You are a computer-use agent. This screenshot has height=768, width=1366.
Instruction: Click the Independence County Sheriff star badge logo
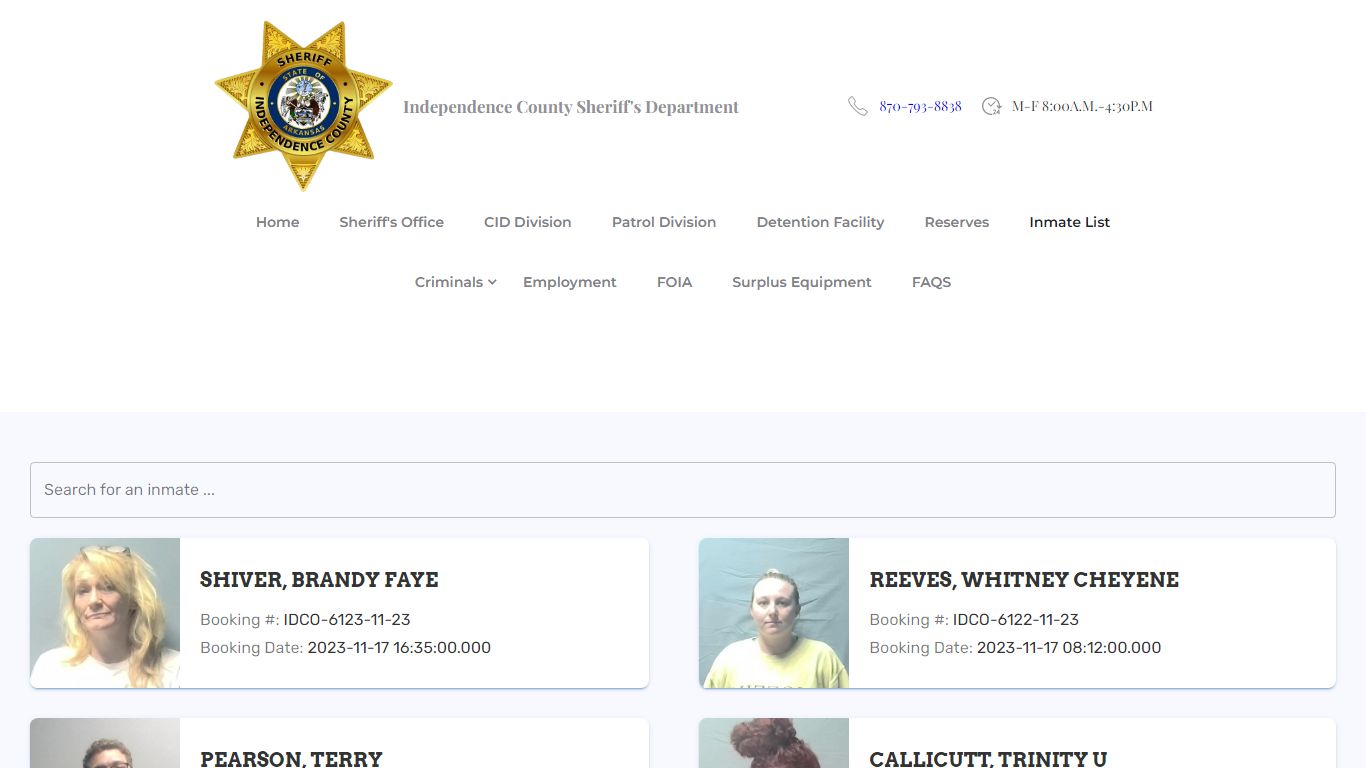(x=303, y=105)
